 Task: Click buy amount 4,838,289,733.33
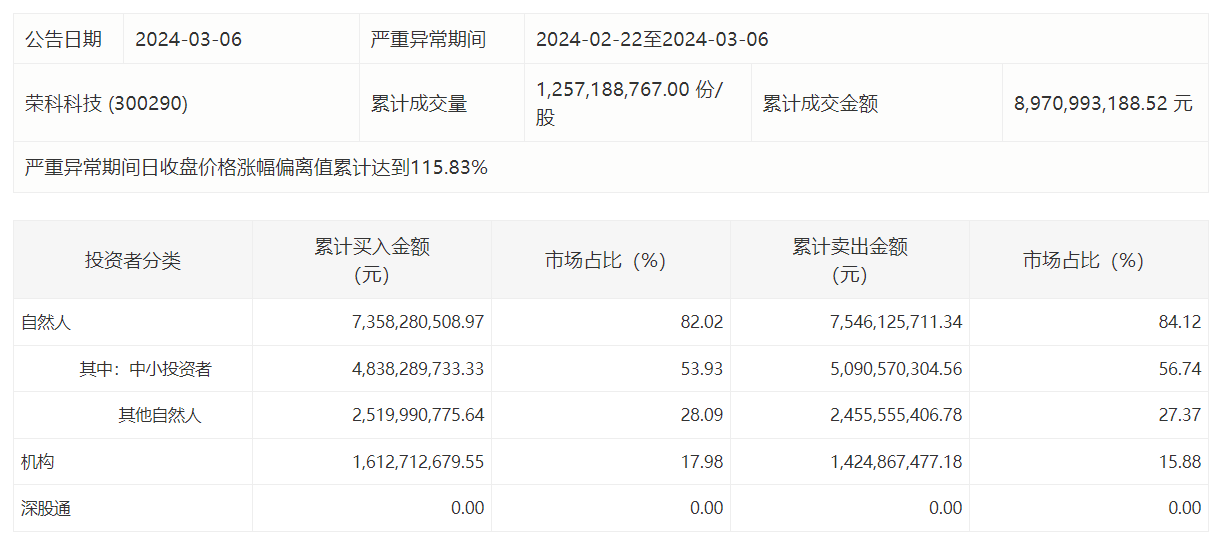coord(418,369)
